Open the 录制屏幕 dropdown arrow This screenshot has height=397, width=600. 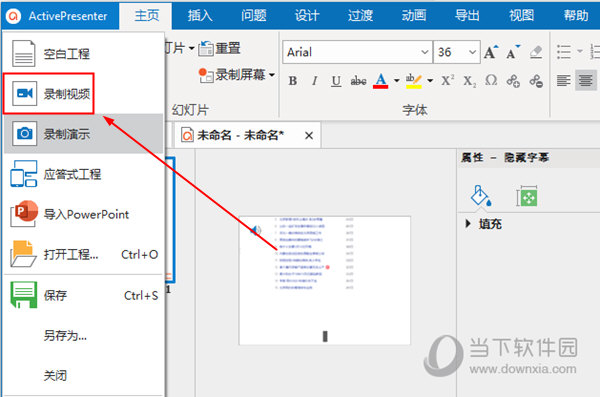tap(272, 75)
